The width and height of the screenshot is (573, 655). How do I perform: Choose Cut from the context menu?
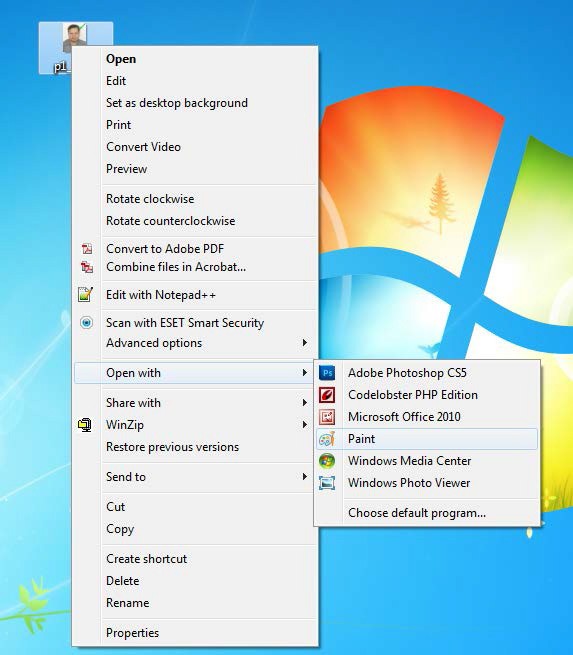click(x=195, y=507)
